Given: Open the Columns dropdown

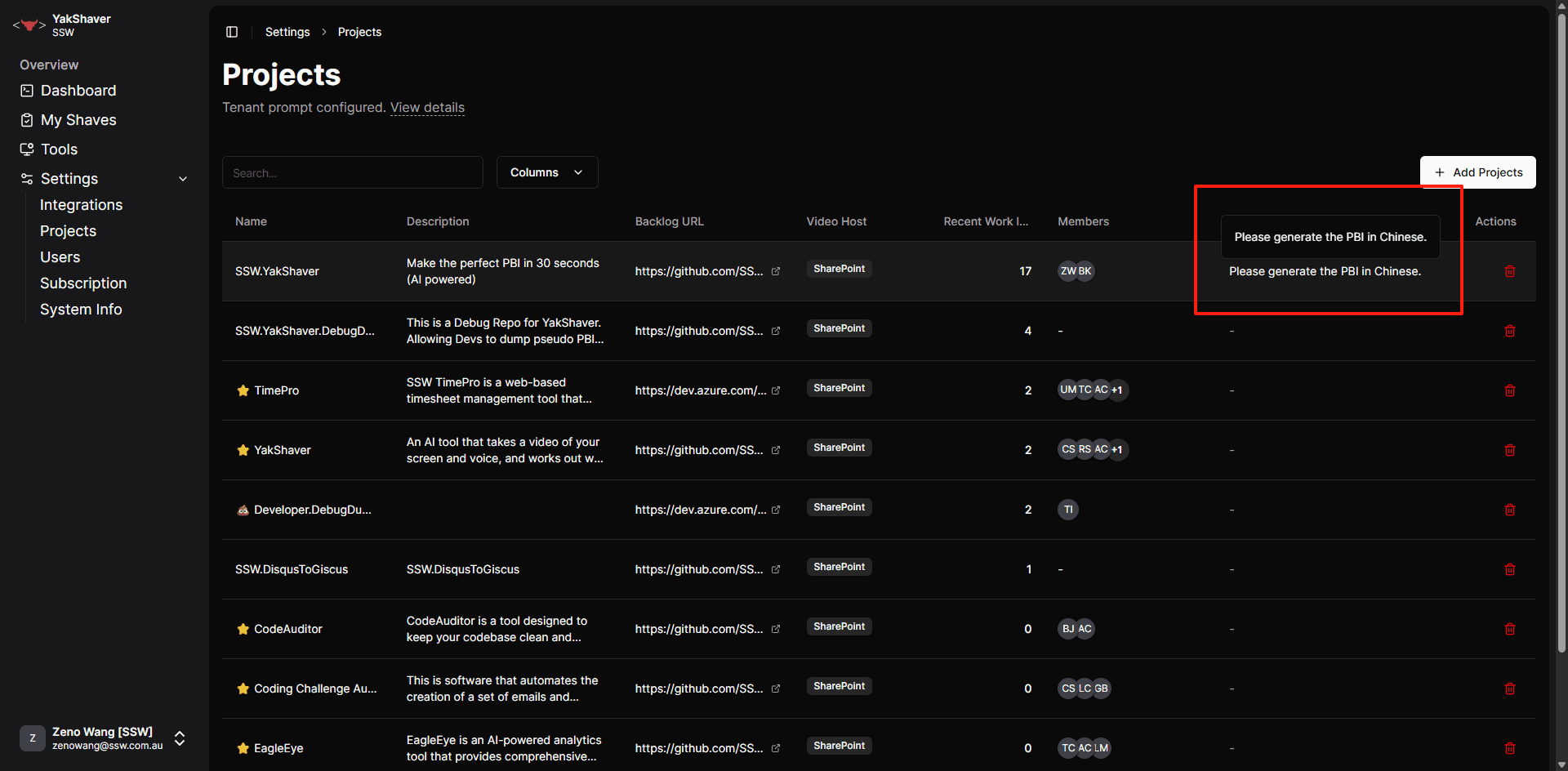Looking at the screenshot, I should click(x=546, y=172).
